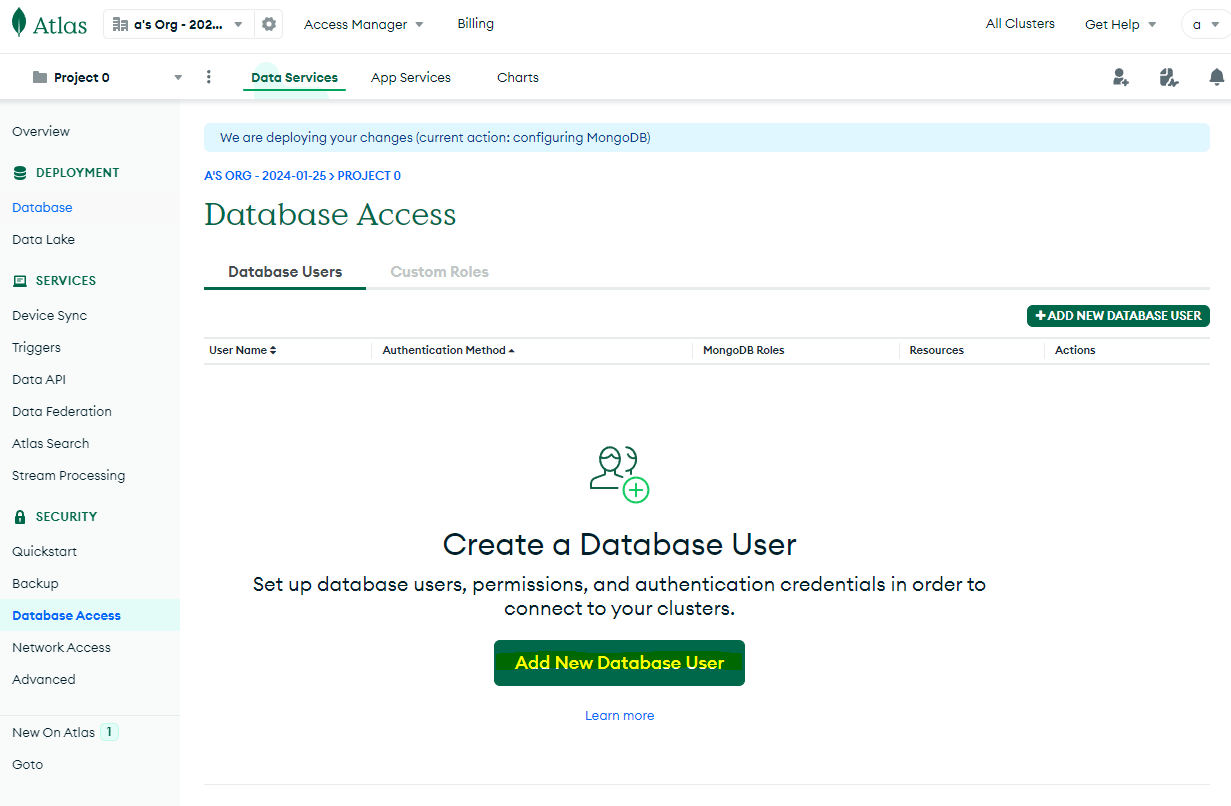Open the Billing page
The image size is (1231, 806).
coord(475,23)
